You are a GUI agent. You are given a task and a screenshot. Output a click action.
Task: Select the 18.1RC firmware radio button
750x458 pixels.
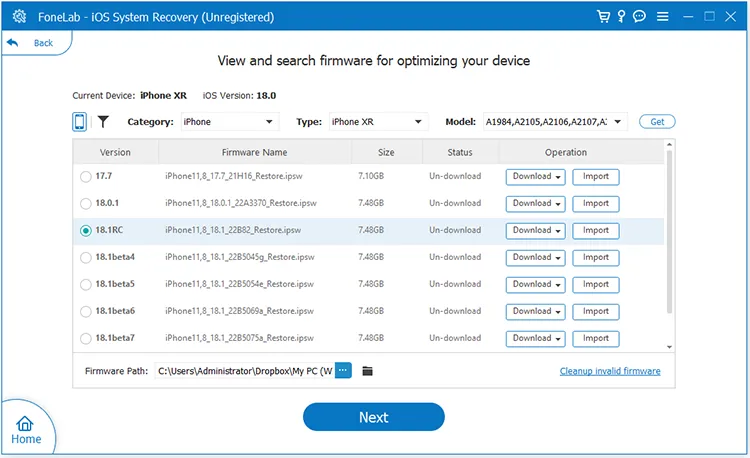click(x=86, y=230)
